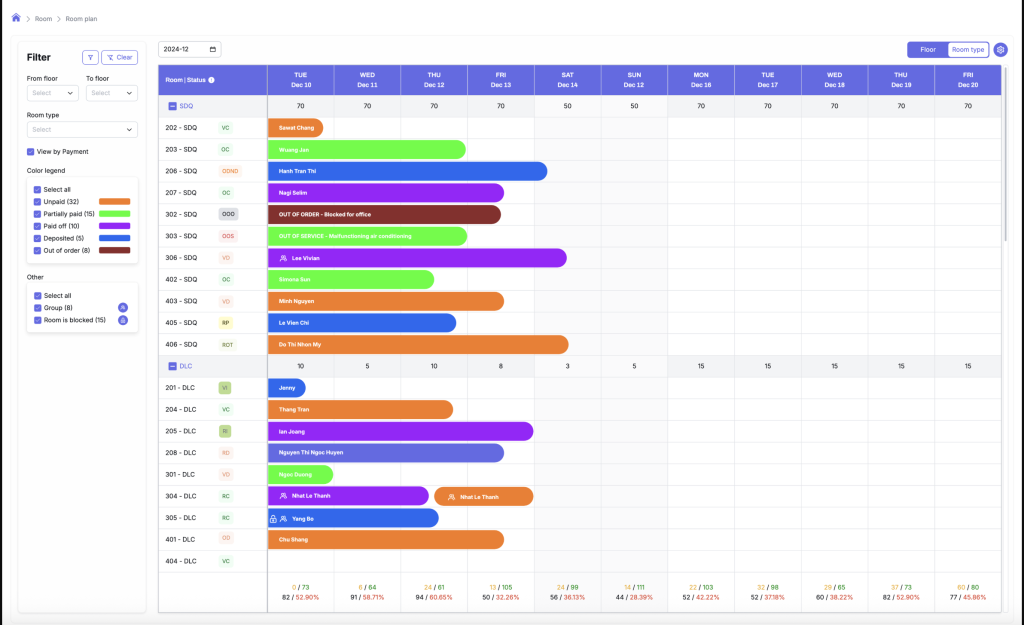Switch to the Floor view tab

click(x=927, y=49)
